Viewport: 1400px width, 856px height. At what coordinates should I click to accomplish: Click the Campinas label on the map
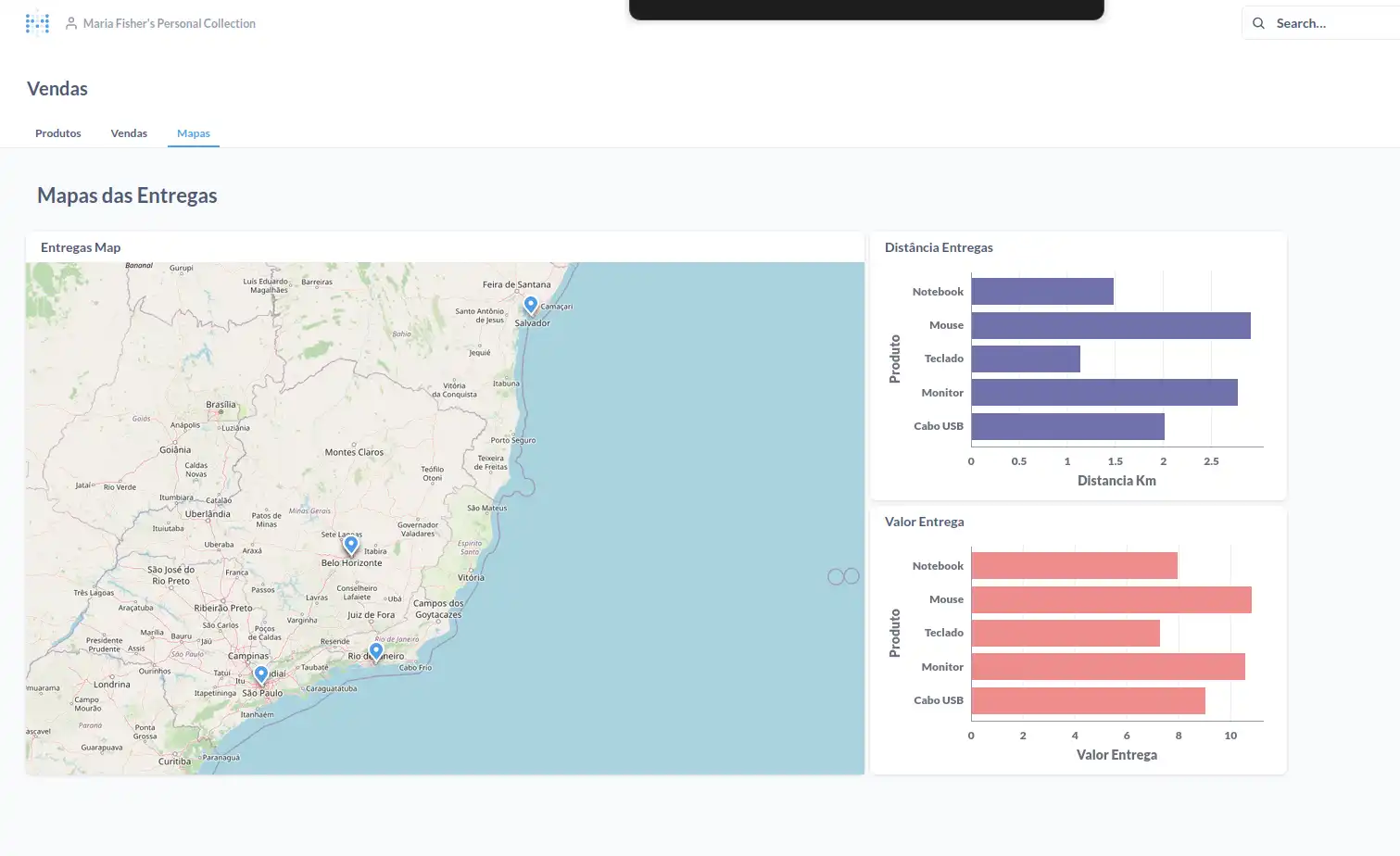click(x=248, y=656)
